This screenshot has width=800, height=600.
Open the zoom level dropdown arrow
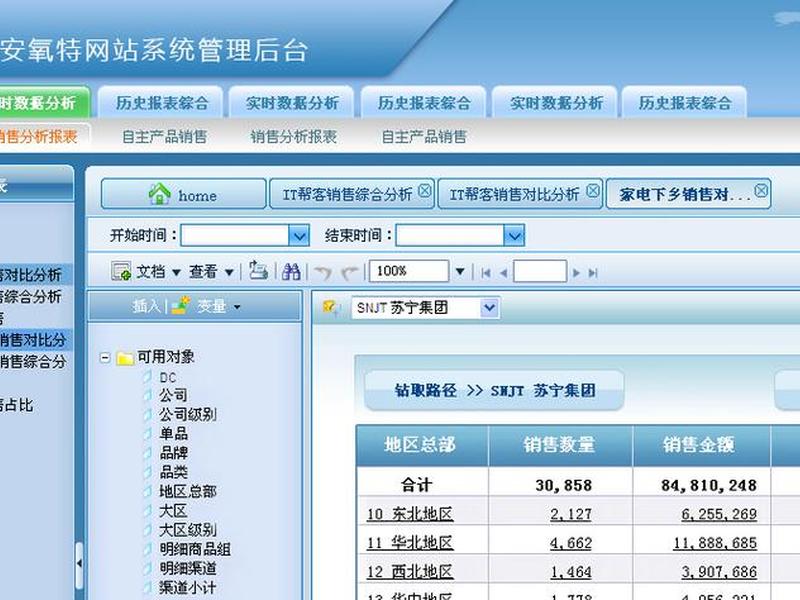click(460, 271)
